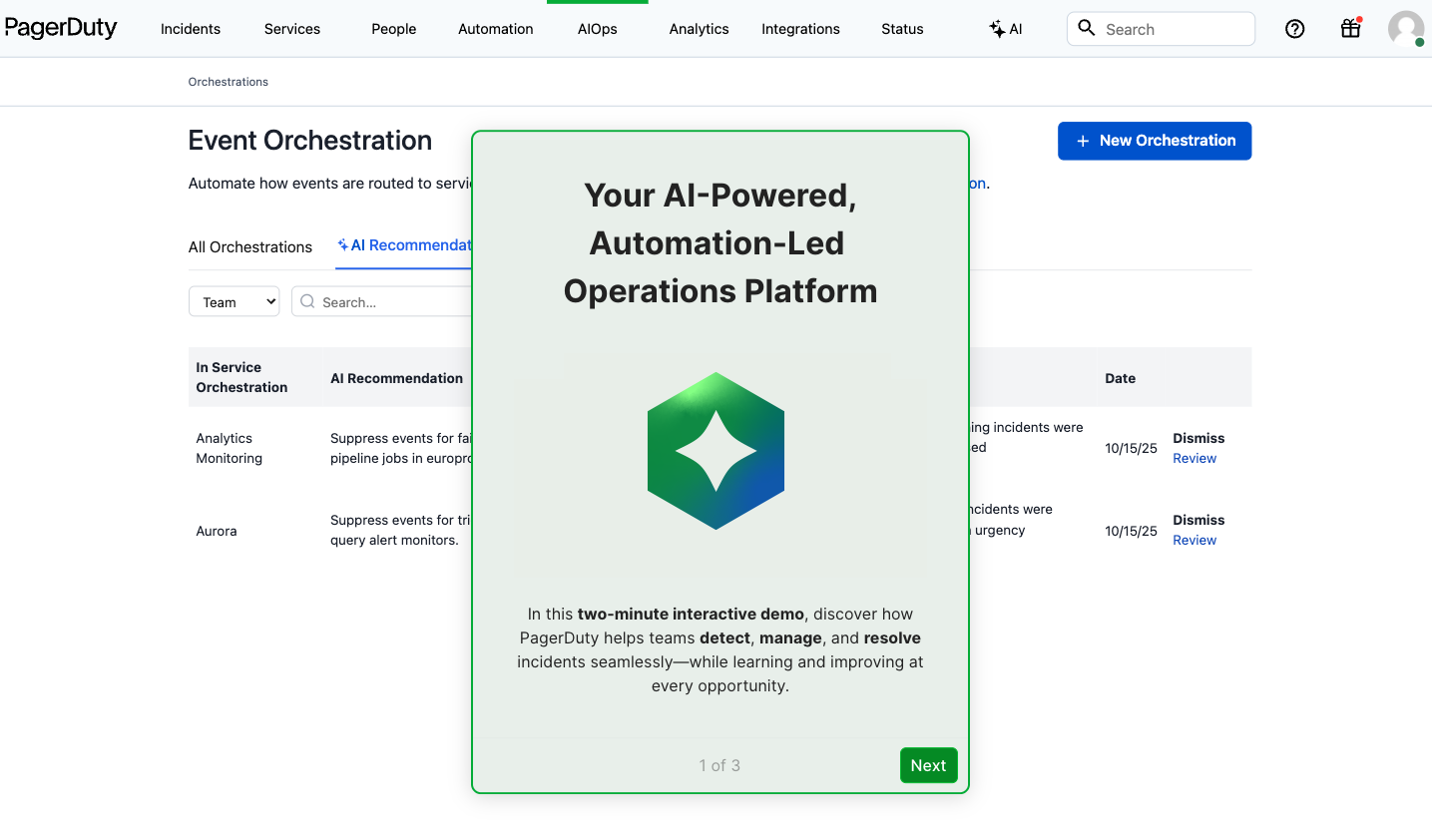1432x840 pixels.
Task: Open the Analytics menu
Action: click(699, 29)
